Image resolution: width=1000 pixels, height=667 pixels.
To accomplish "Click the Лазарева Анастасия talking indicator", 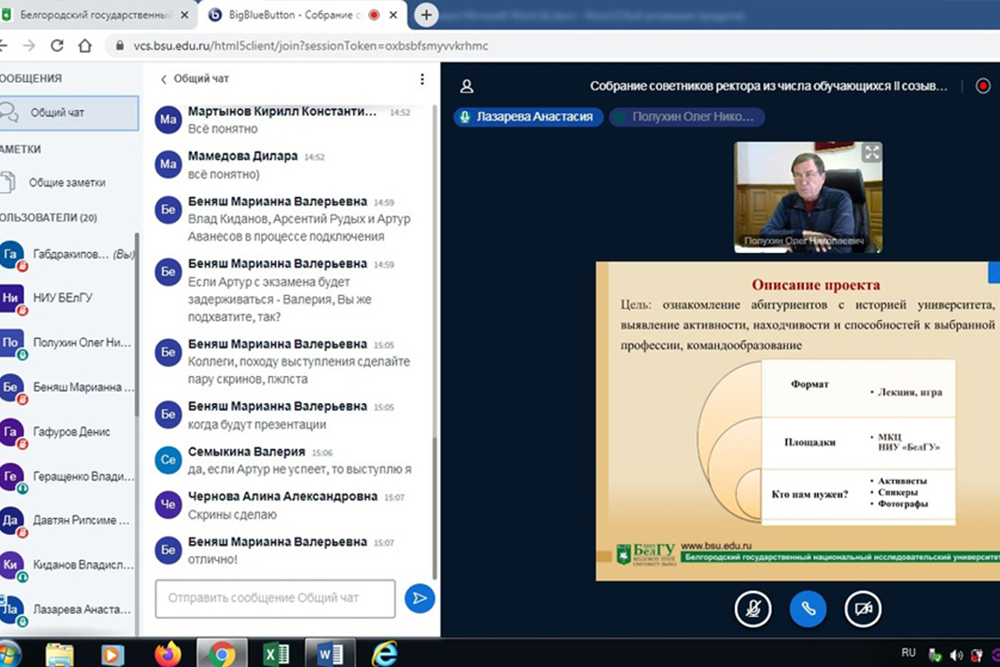I will pyautogui.click(x=526, y=117).
